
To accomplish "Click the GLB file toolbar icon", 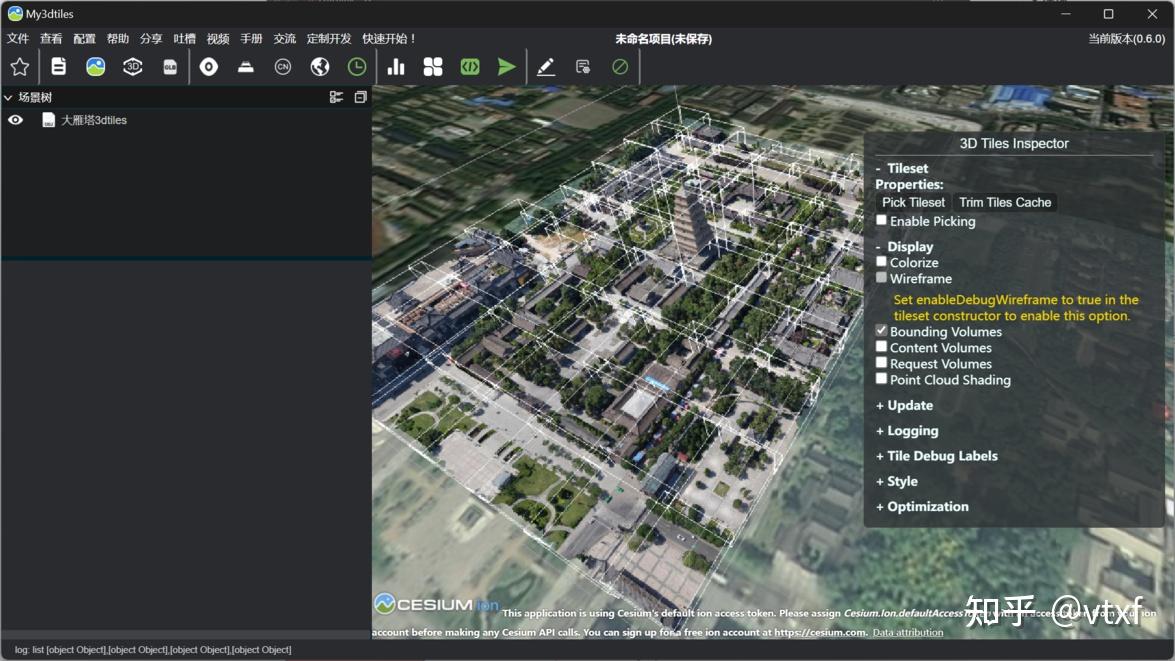I will pyautogui.click(x=170, y=67).
